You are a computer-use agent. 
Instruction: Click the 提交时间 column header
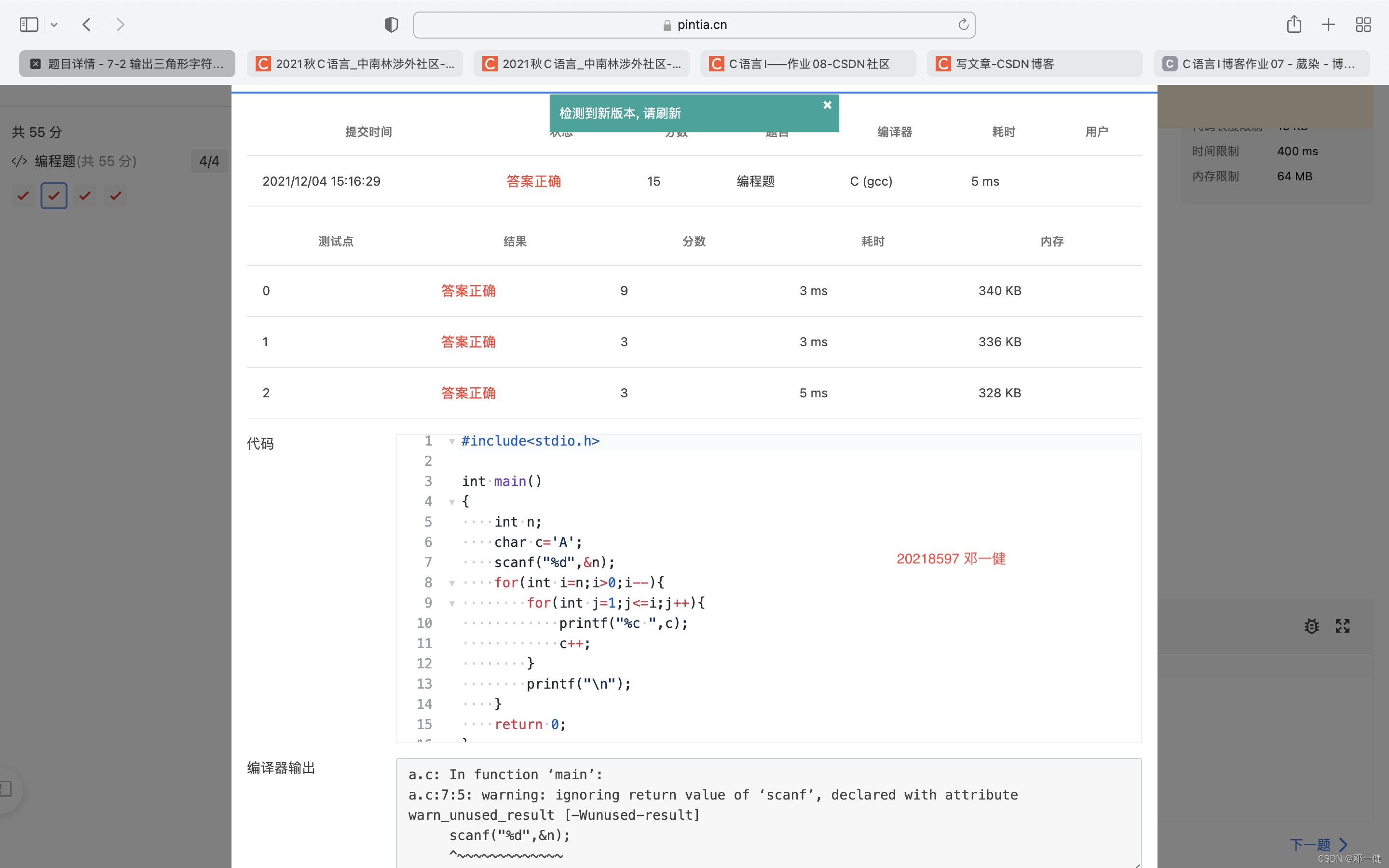pos(368,132)
